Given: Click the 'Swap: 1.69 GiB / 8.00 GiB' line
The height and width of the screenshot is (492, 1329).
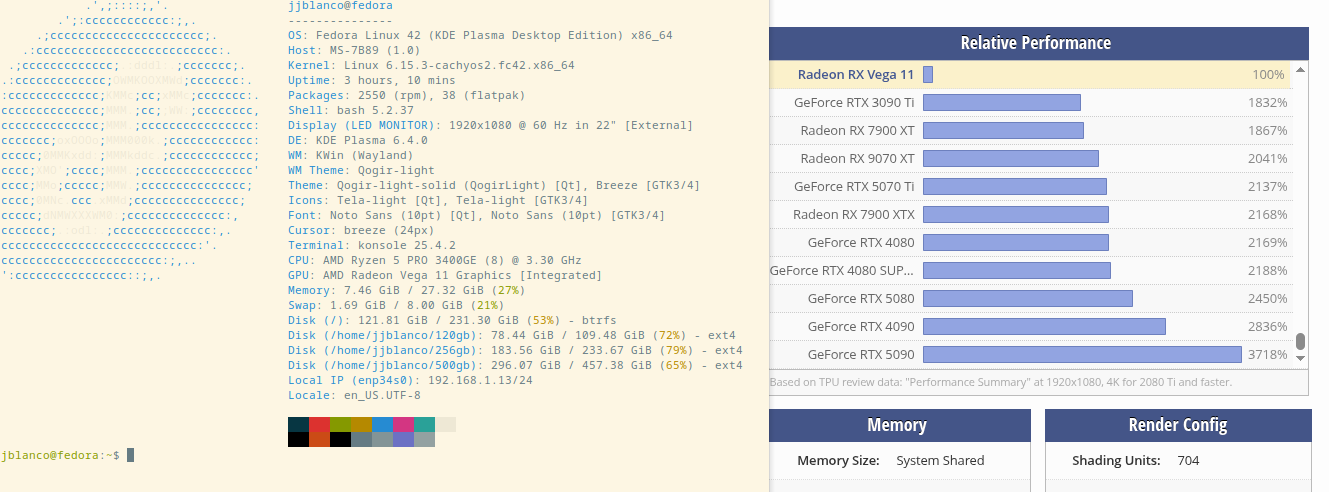Looking at the screenshot, I should point(396,305).
